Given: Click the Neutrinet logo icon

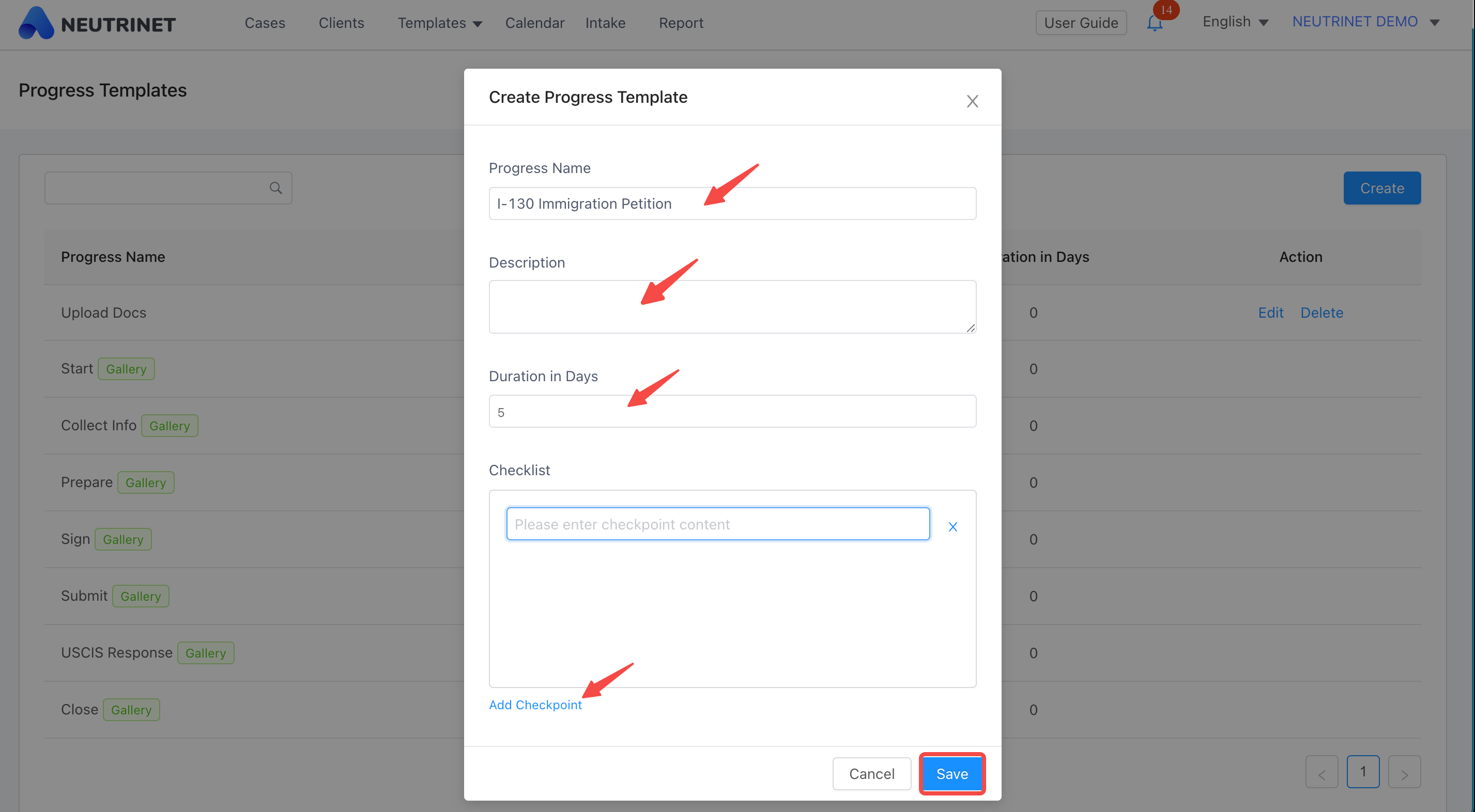Looking at the screenshot, I should (36, 23).
